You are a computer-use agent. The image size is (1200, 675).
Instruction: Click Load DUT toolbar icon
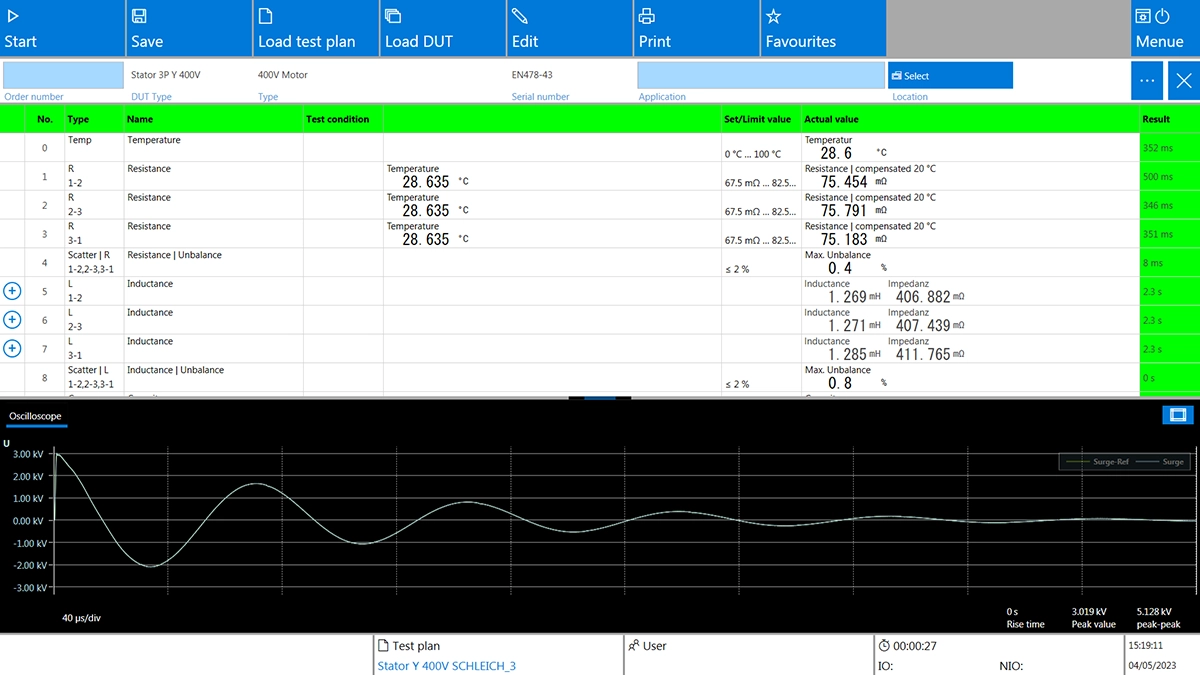[x=443, y=28]
